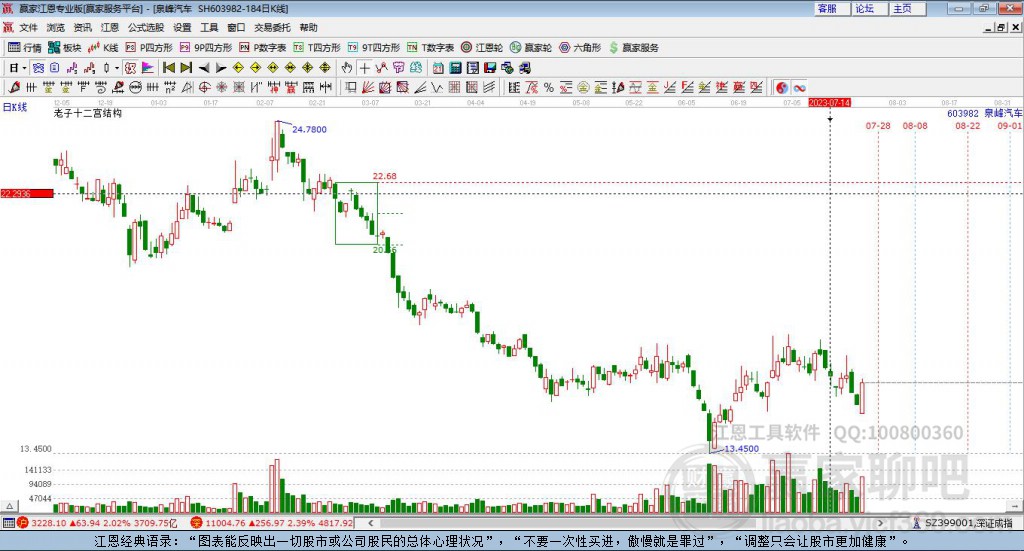Viewport: 1024px width, 551px height.
Task: Open the 资讯 menu
Action: (82, 27)
